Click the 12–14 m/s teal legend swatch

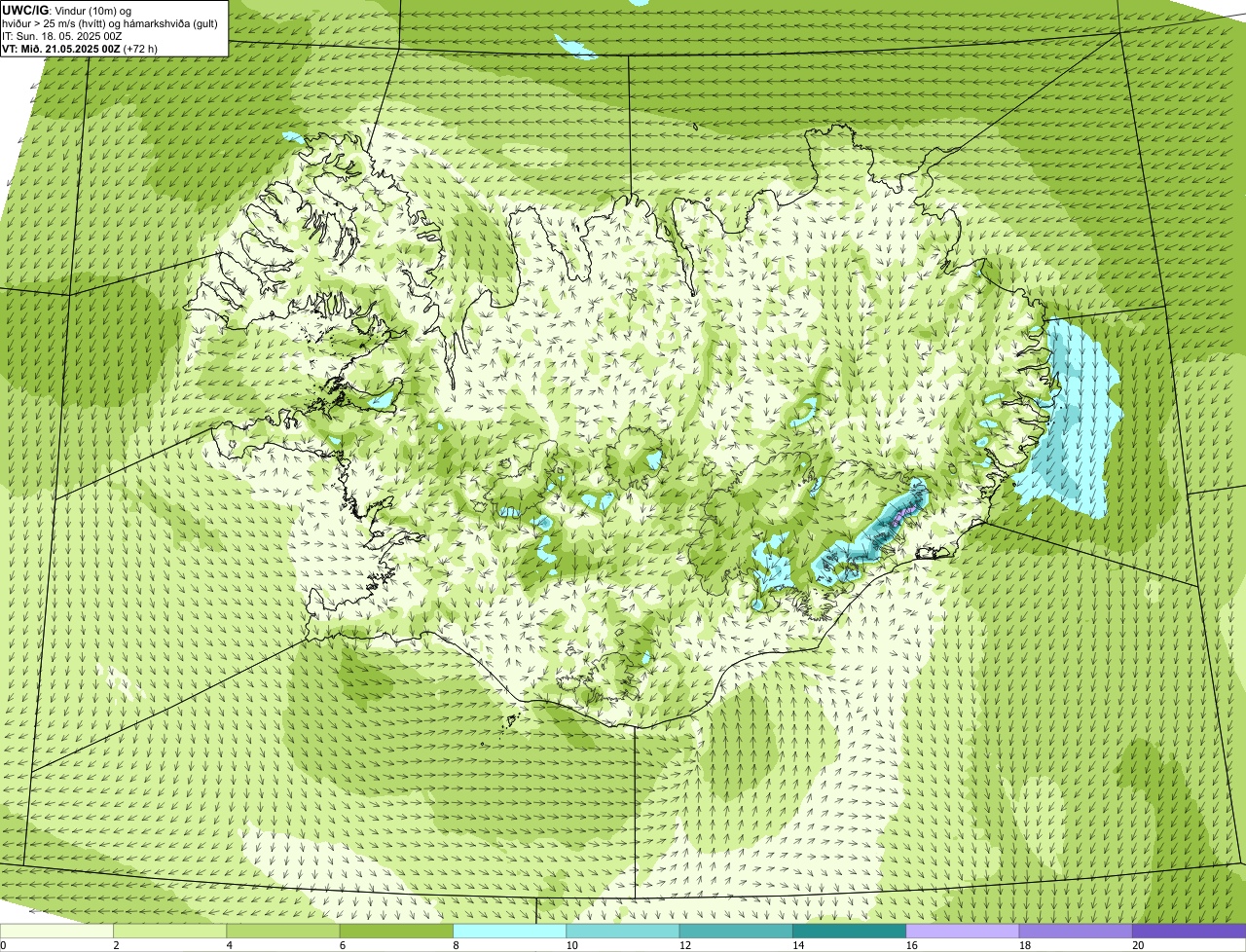click(736, 931)
